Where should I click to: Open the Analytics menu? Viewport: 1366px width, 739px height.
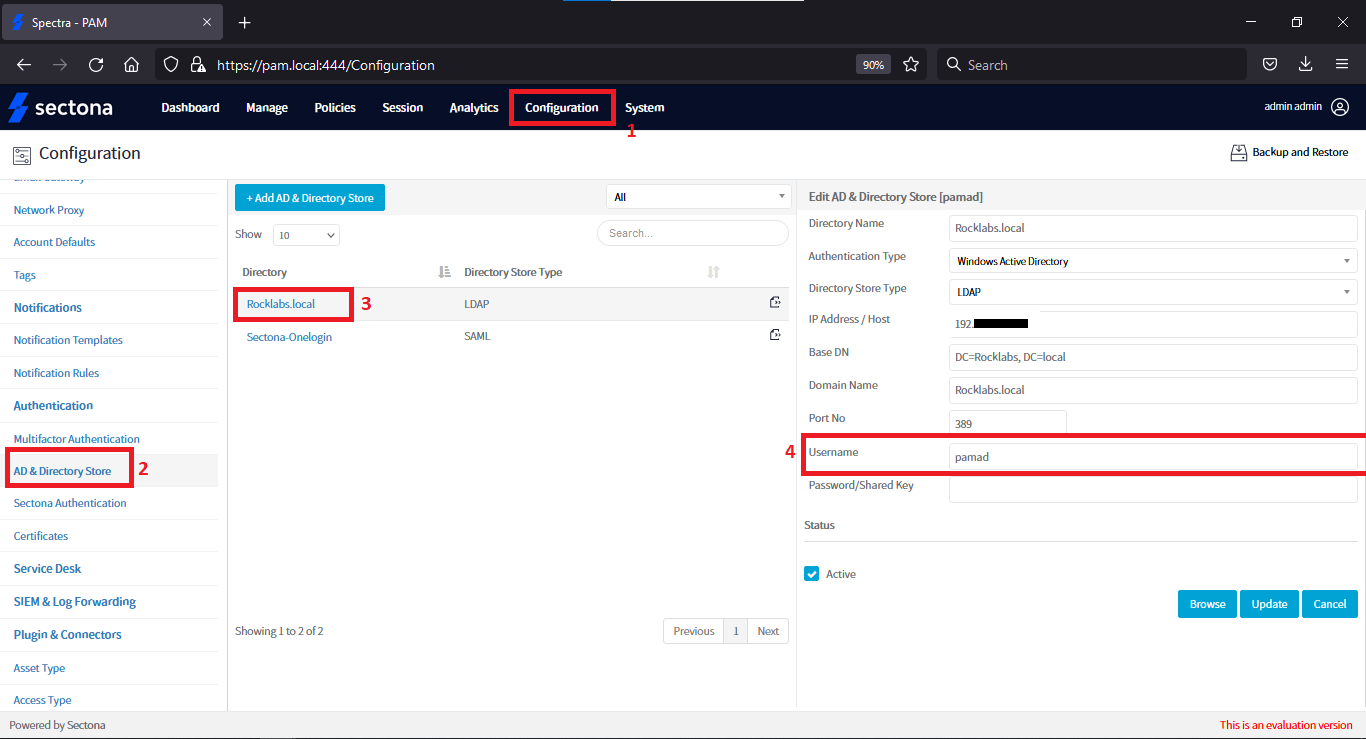point(474,108)
